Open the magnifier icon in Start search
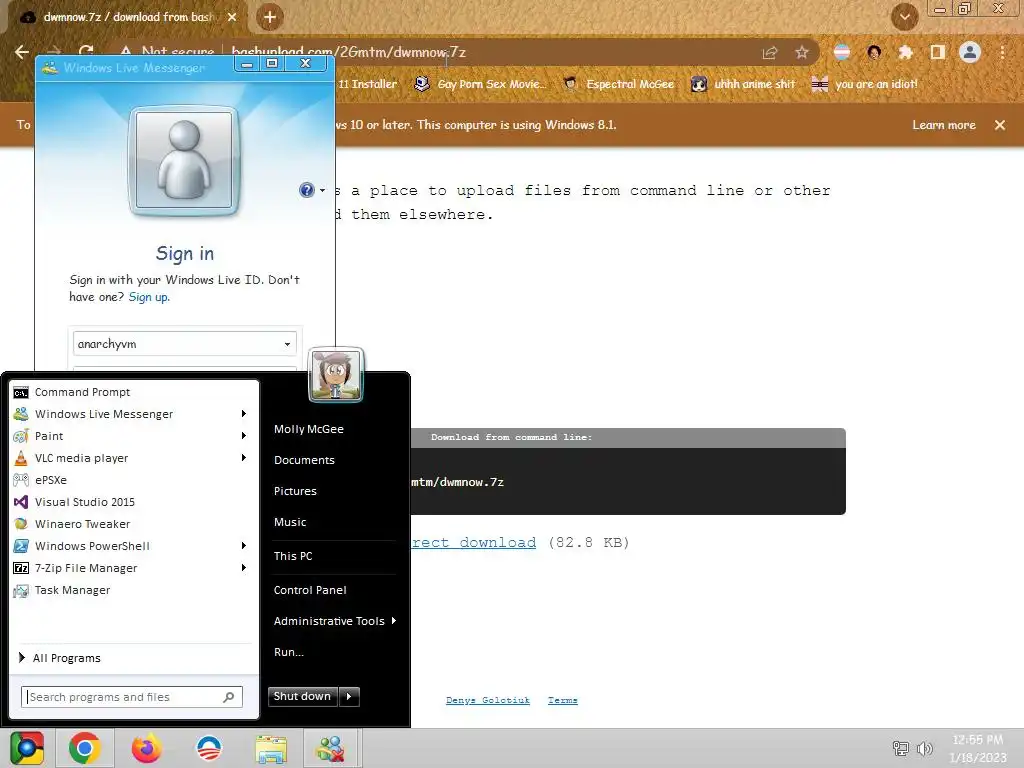 point(229,697)
